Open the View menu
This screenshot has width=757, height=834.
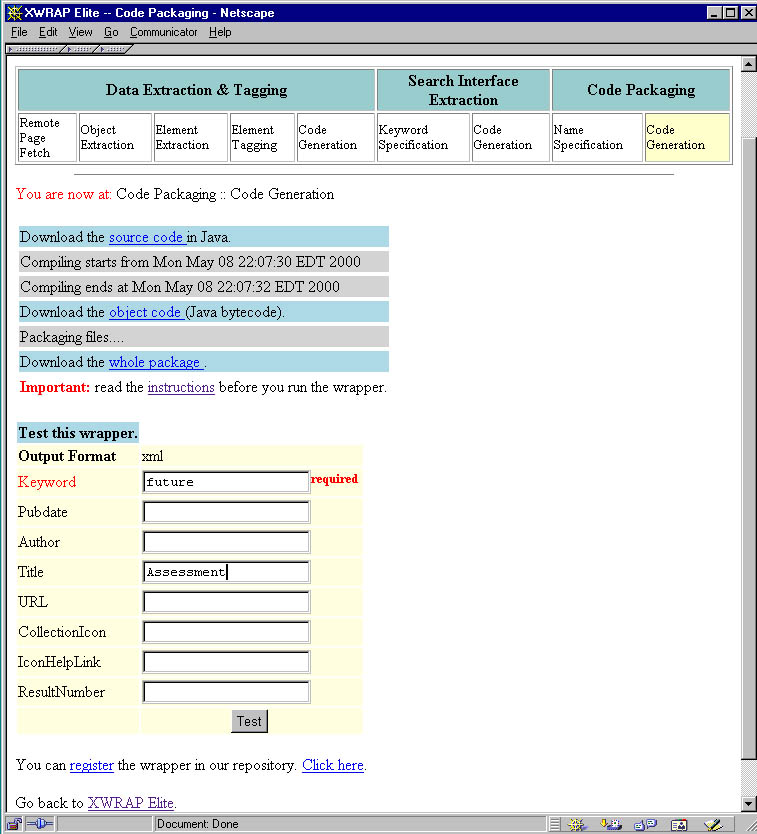click(x=80, y=32)
